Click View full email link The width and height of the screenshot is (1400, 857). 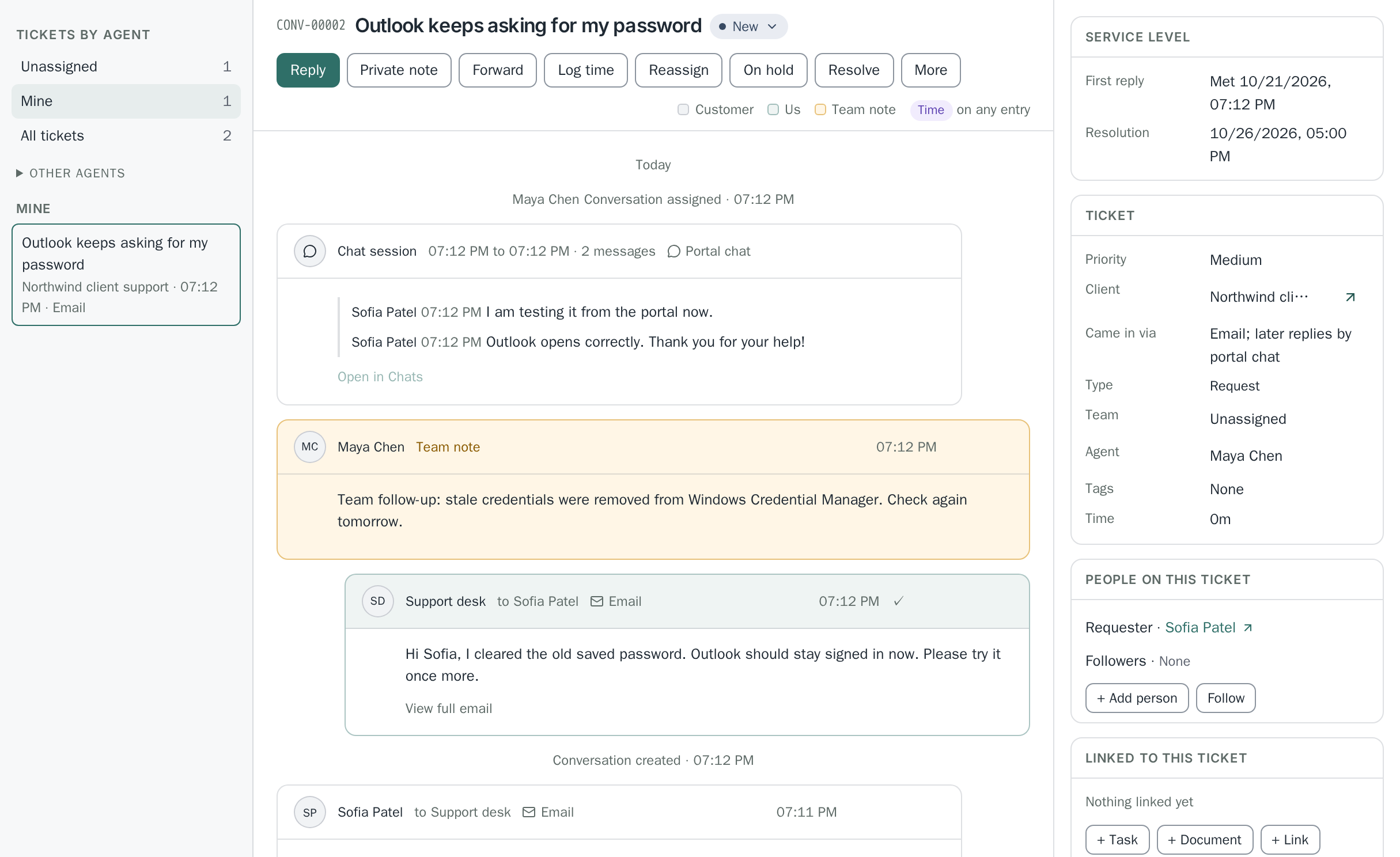click(x=449, y=708)
